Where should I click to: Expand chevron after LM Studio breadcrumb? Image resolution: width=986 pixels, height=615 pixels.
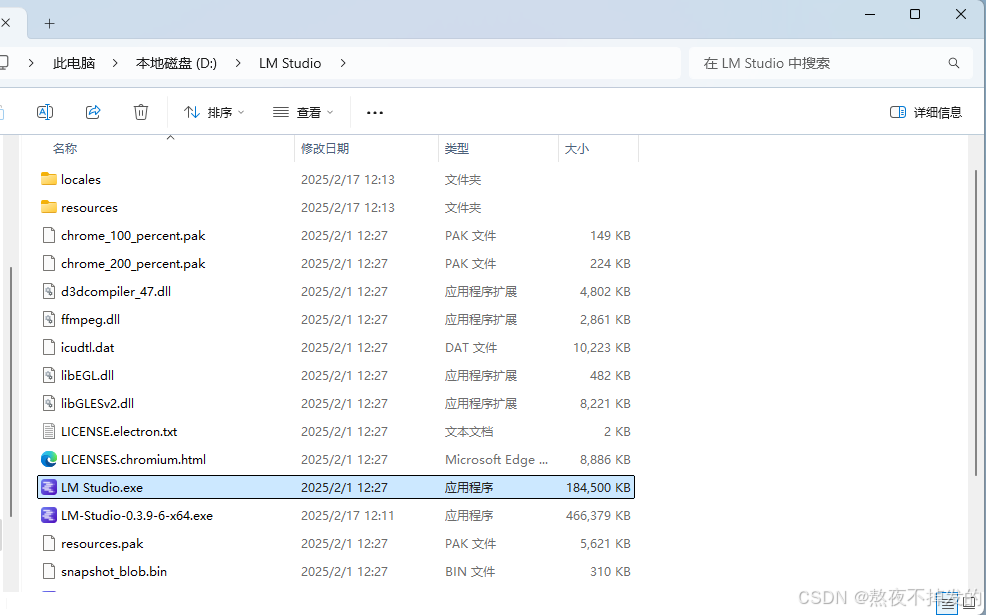(343, 64)
